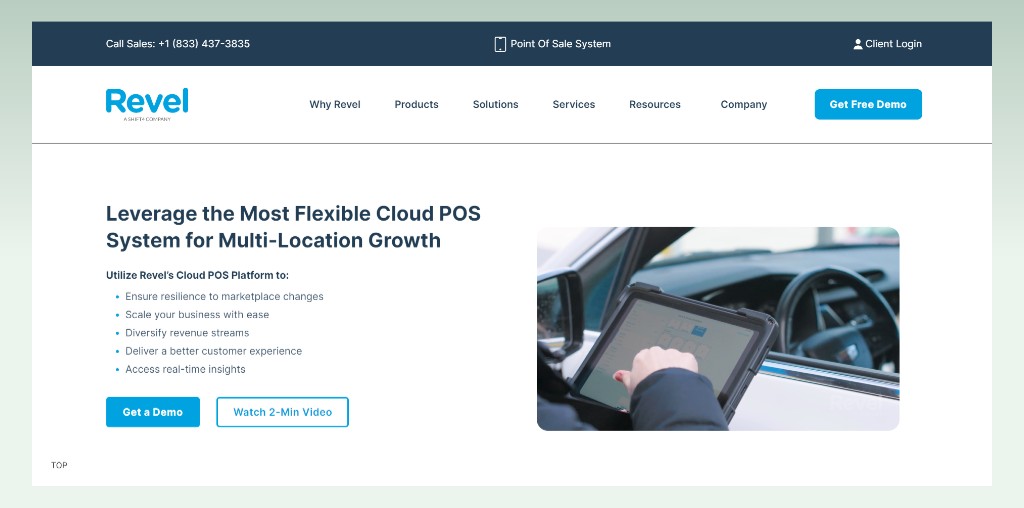Open the Why Revel menu
This screenshot has width=1024, height=508.
(x=335, y=104)
